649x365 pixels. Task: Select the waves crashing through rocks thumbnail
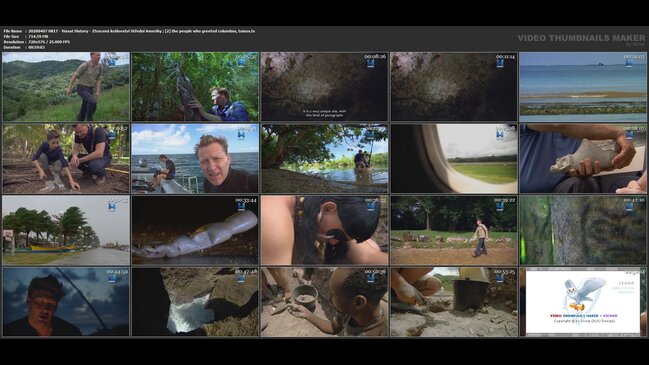tap(195, 302)
